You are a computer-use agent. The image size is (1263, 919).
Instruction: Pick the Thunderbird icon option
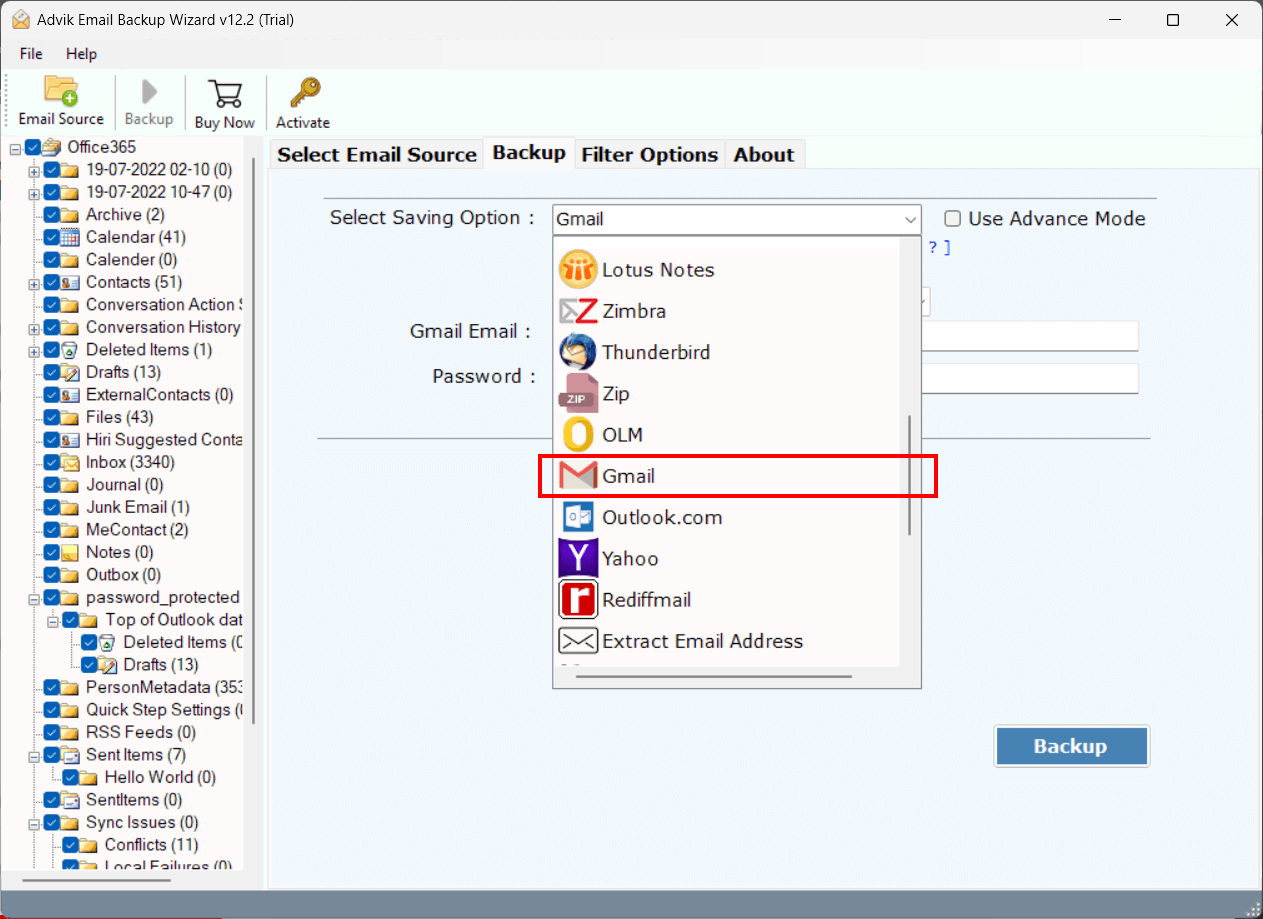coord(578,352)
